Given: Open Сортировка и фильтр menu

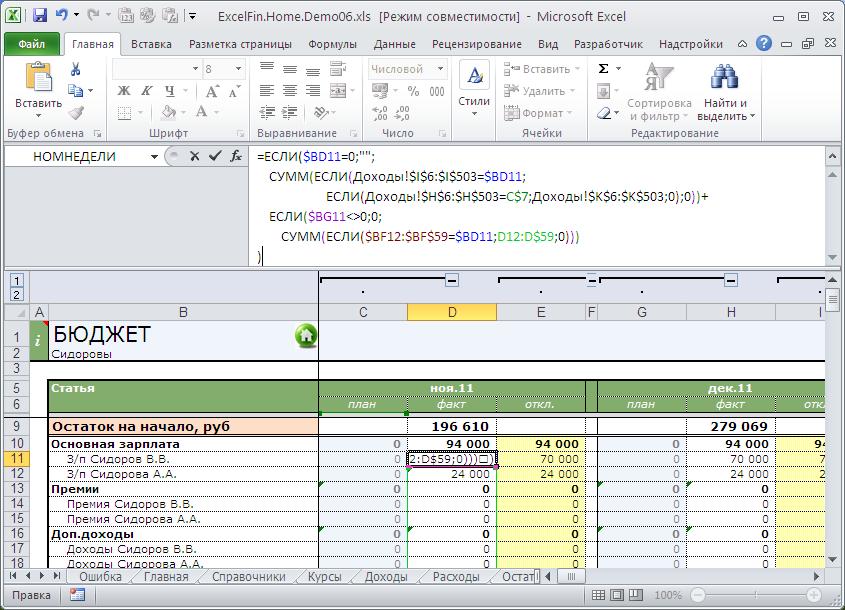Looking at the screenshot, I should point(659,92).
